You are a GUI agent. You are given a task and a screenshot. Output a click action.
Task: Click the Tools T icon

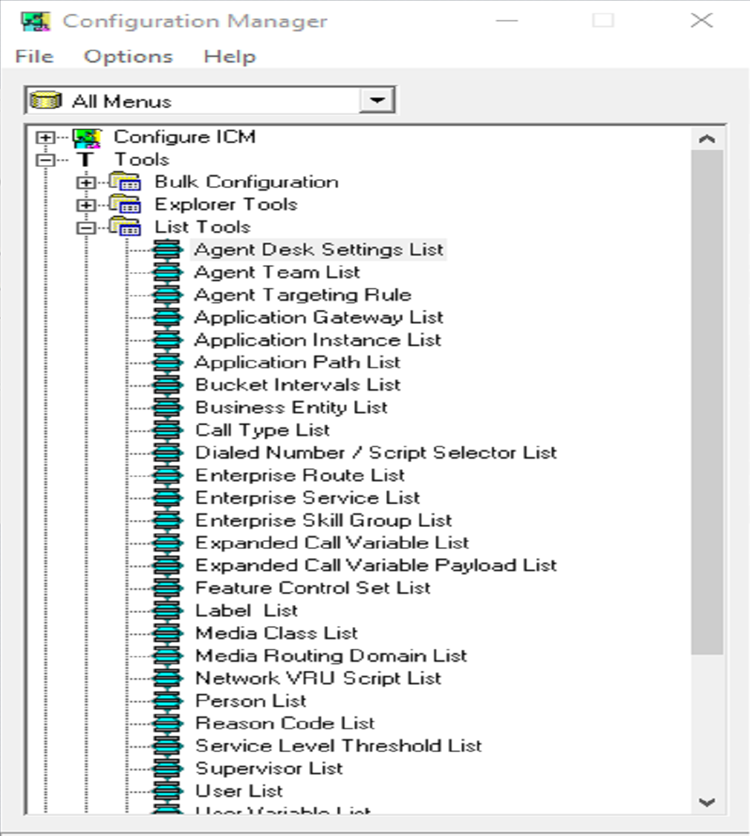[x=85, y=159]
